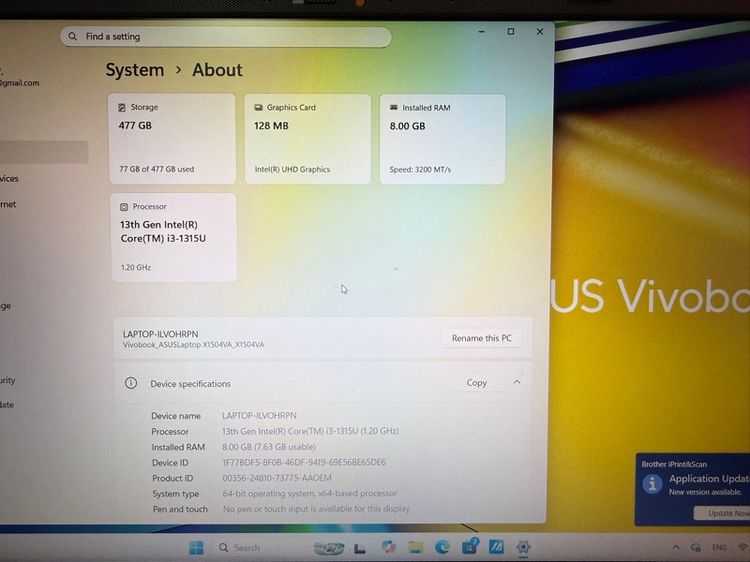Select the Device ID value text
The image size is (750, 562).
click(x=304, y=462)
